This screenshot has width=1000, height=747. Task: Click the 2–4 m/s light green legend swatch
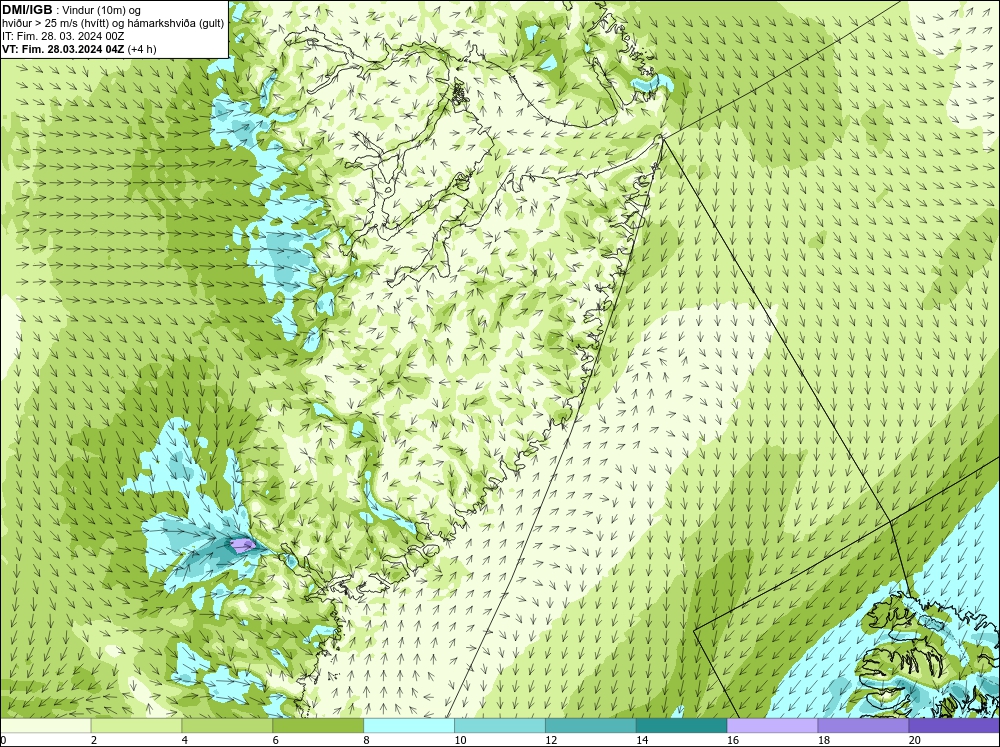[x=136, y=725]
